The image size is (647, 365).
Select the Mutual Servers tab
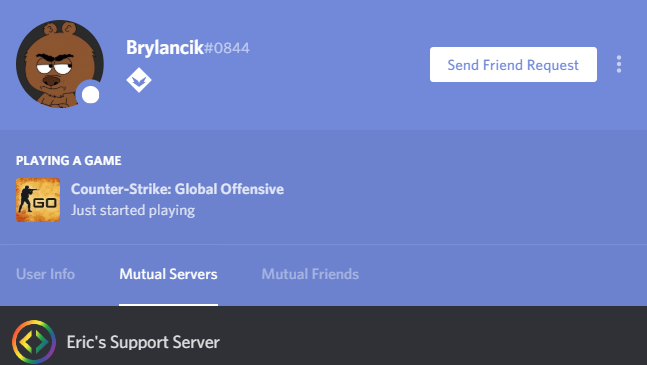click(x=168, y=274)
